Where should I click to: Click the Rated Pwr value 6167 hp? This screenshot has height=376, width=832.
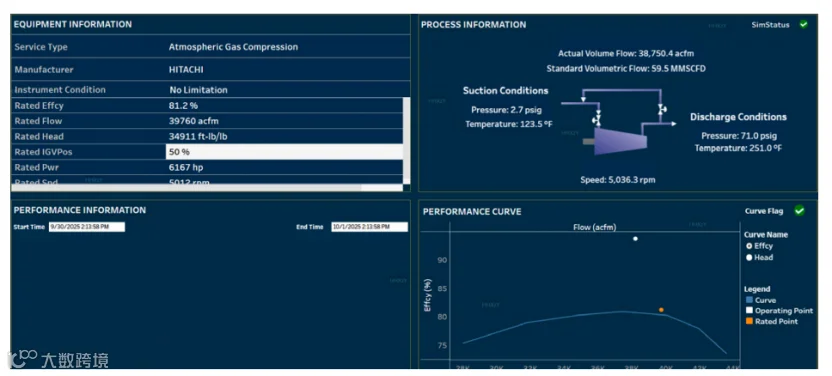coord(186,168)
